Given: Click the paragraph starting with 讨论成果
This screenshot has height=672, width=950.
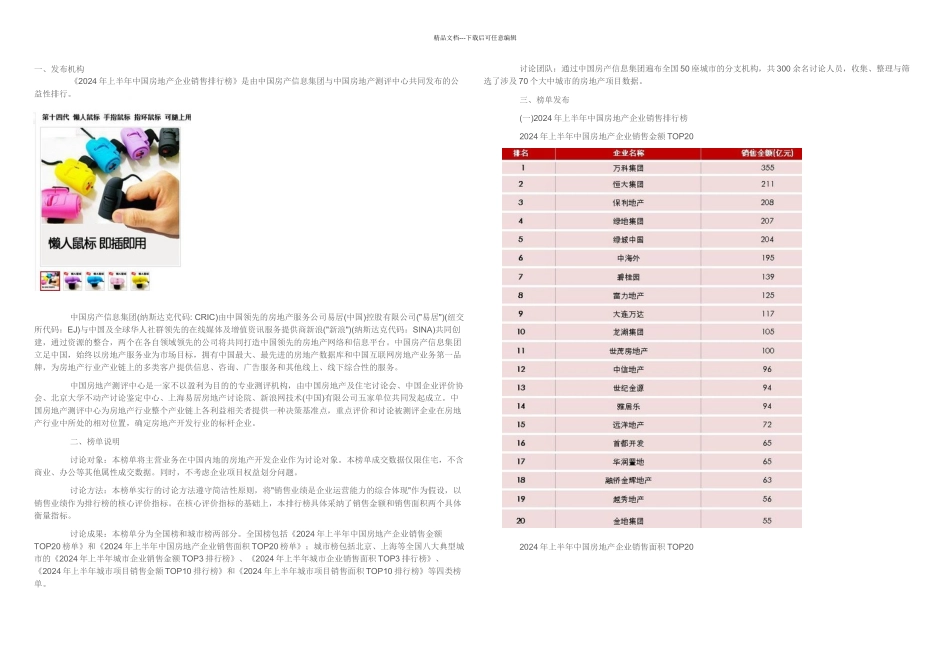Looking at the screenshot, I should (249, 559).
